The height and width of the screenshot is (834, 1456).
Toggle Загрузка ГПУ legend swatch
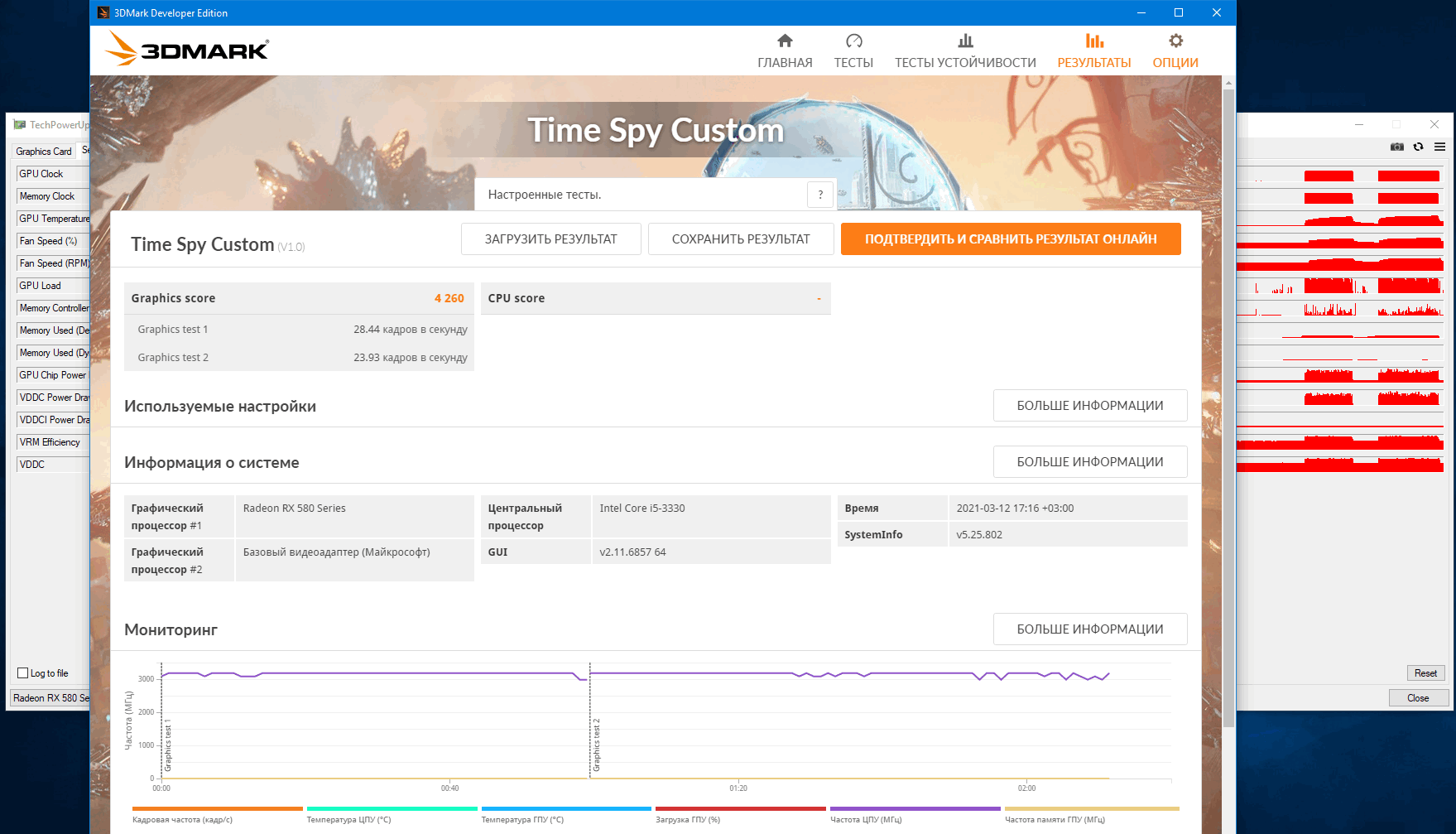click(741, 809)
